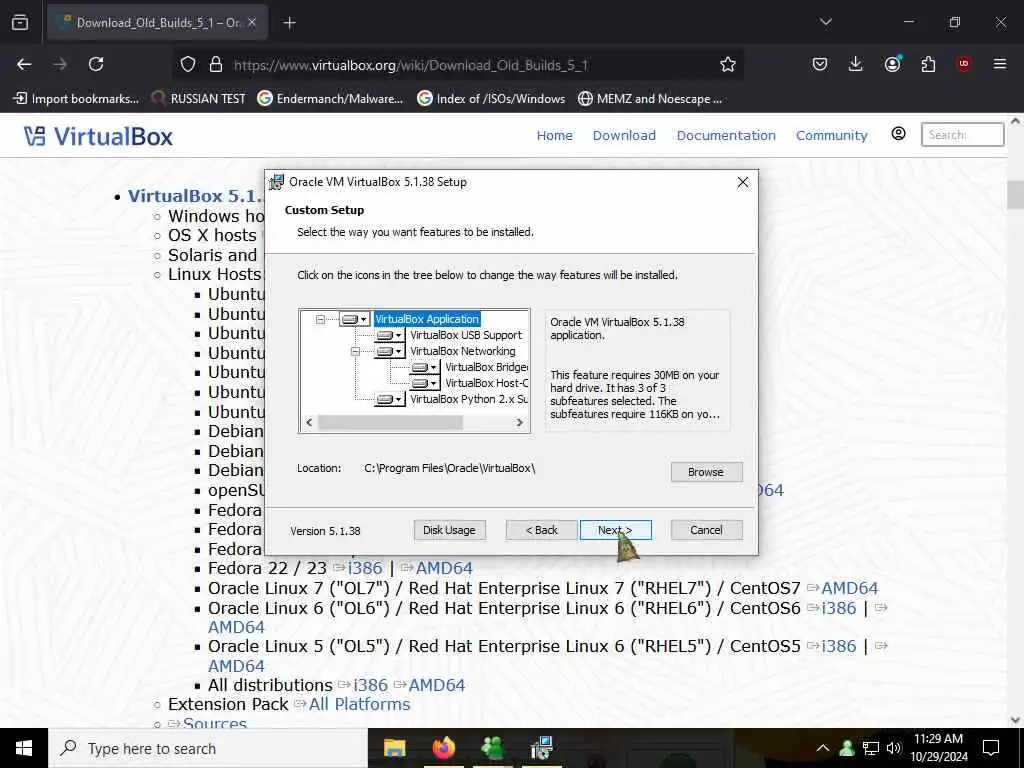The height and width of the screenshot is (768, 1024).
Task: Open VirtualBox USB Support feature dropdown
Action: (389, 335)
